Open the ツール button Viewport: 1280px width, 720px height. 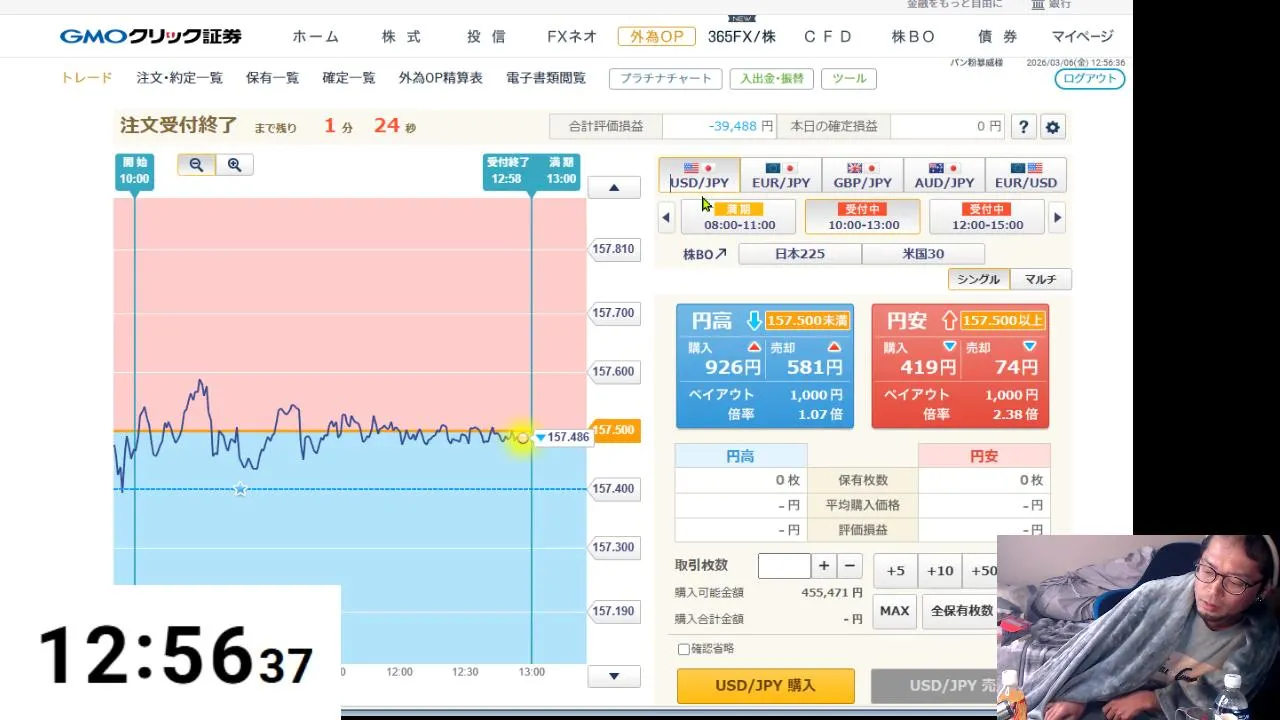[849, 78]
